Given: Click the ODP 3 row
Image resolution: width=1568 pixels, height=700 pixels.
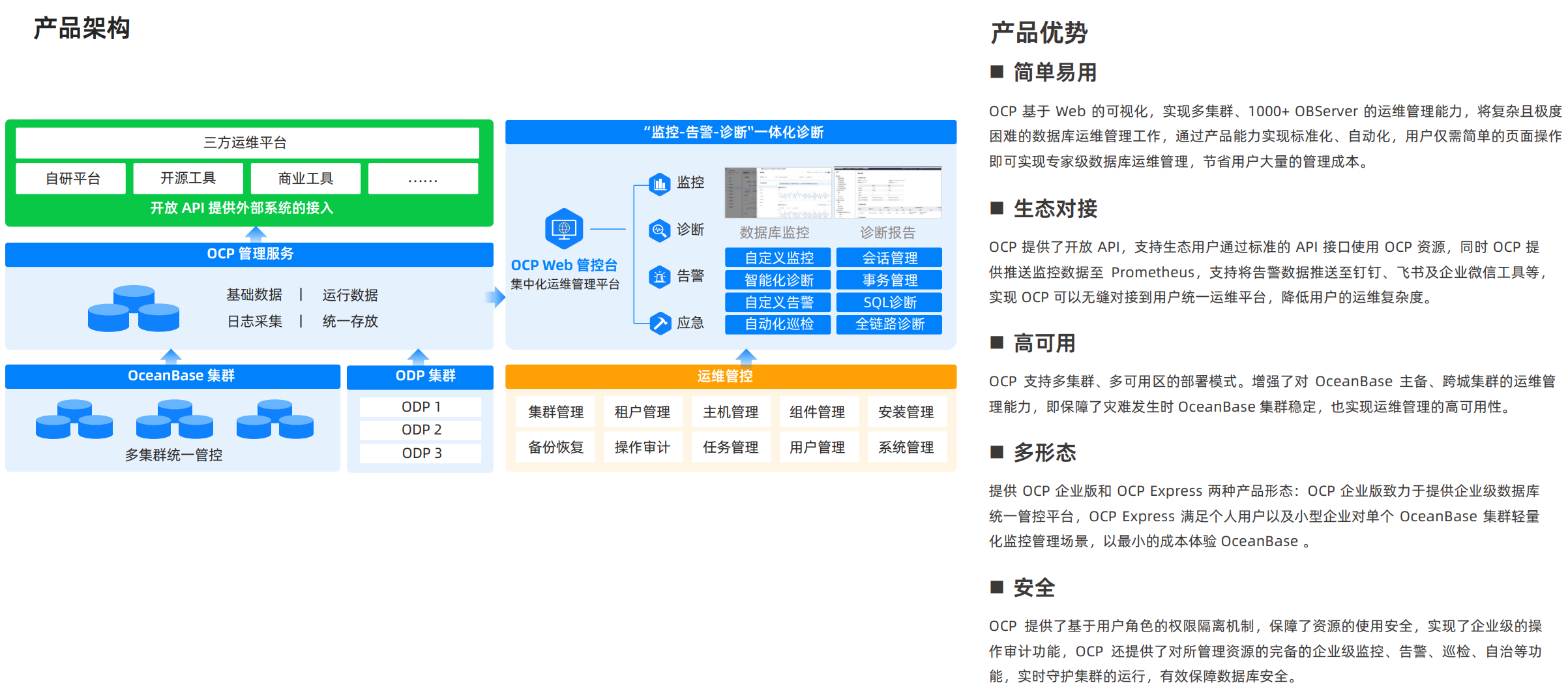Looking at the screenshot, I should (x=421, y=453).
